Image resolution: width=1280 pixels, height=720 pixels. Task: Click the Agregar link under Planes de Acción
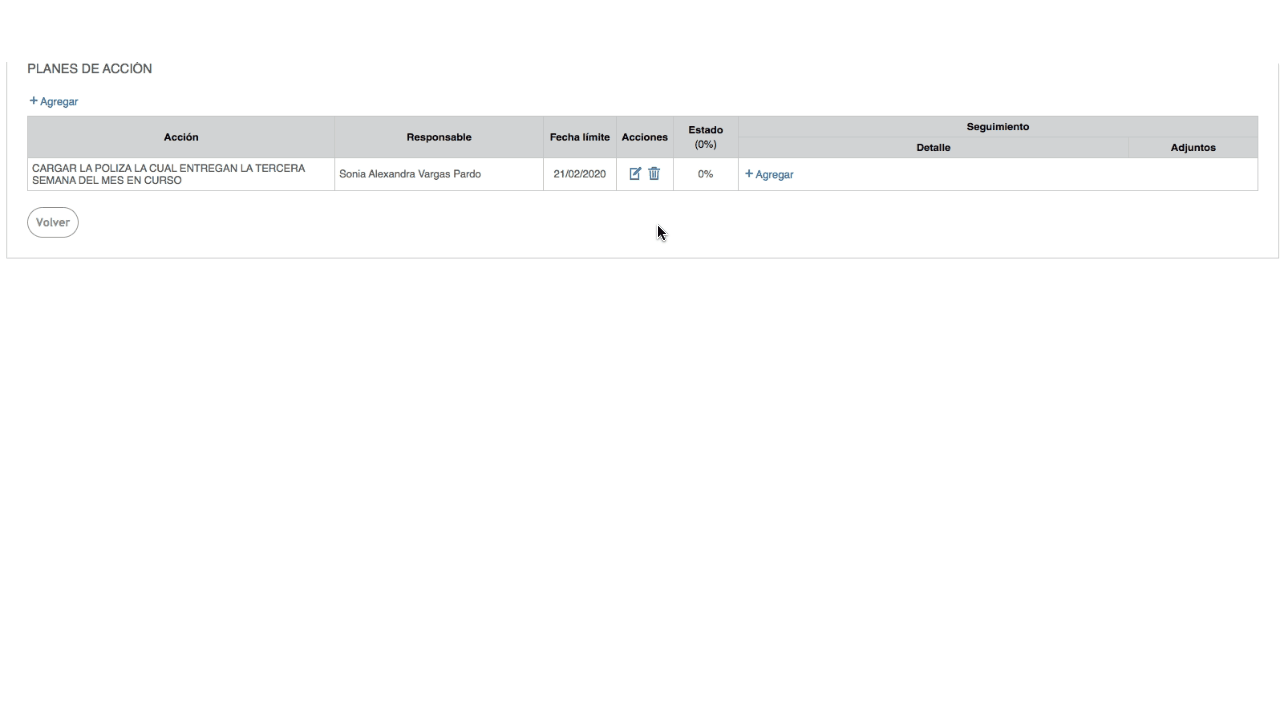pos(58,102)
